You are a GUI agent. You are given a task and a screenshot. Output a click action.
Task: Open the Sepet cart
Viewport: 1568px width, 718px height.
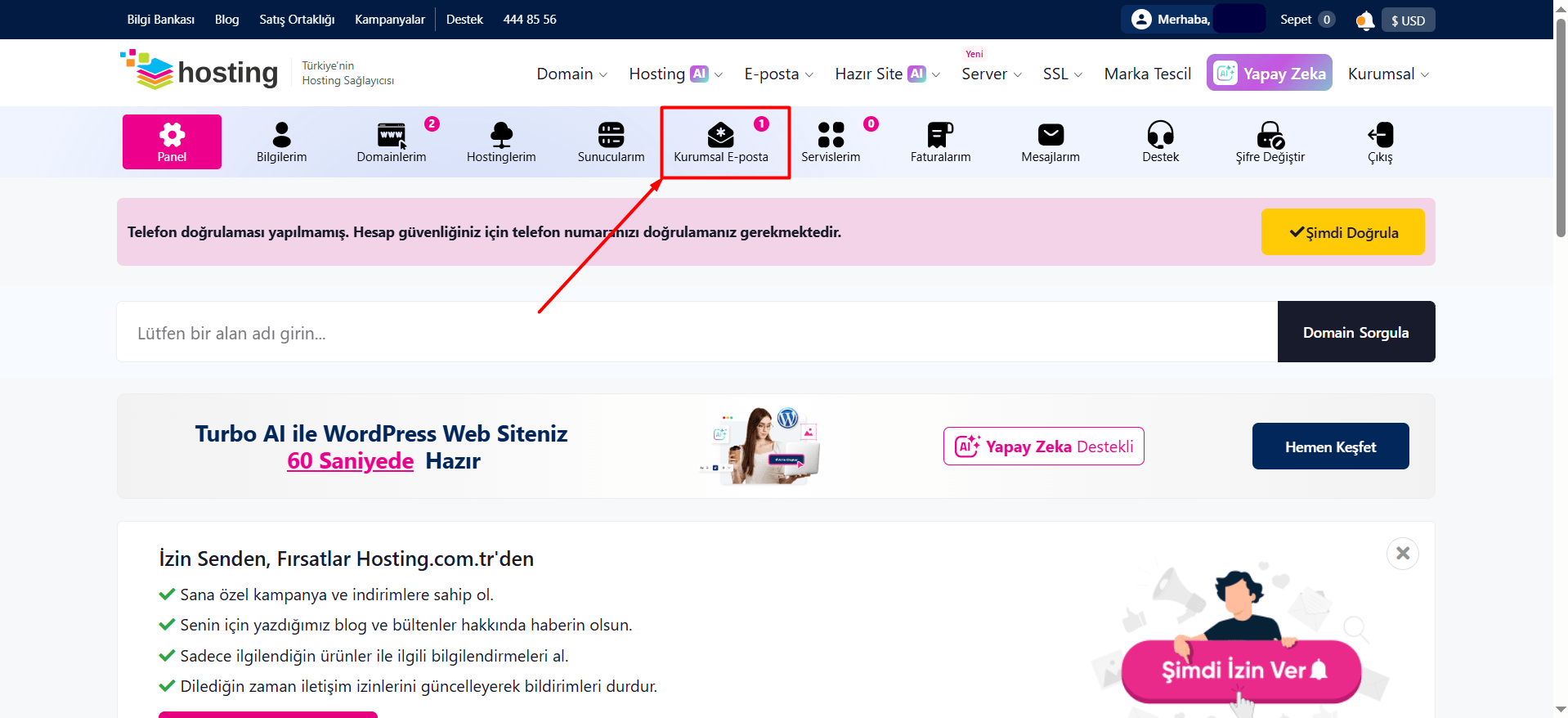coord(1306,20)
